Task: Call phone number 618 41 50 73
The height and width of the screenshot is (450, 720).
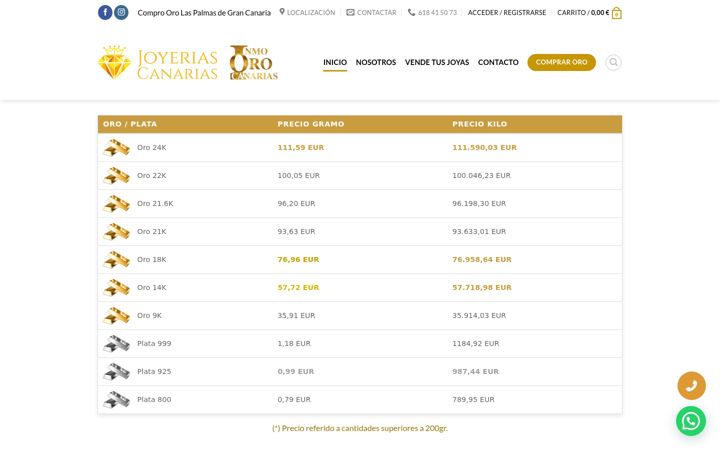Action: coord(432,12)
